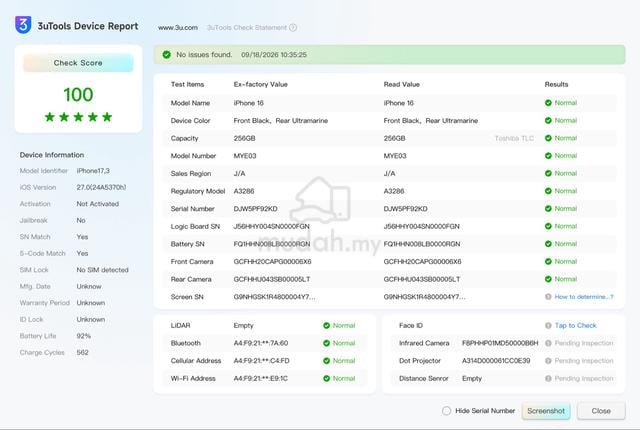This screenshot has height=430, width=640.
Task: Click the Cellular Address value A4:F9:21:**:C4:FD
Action: [x=262, y=361]
